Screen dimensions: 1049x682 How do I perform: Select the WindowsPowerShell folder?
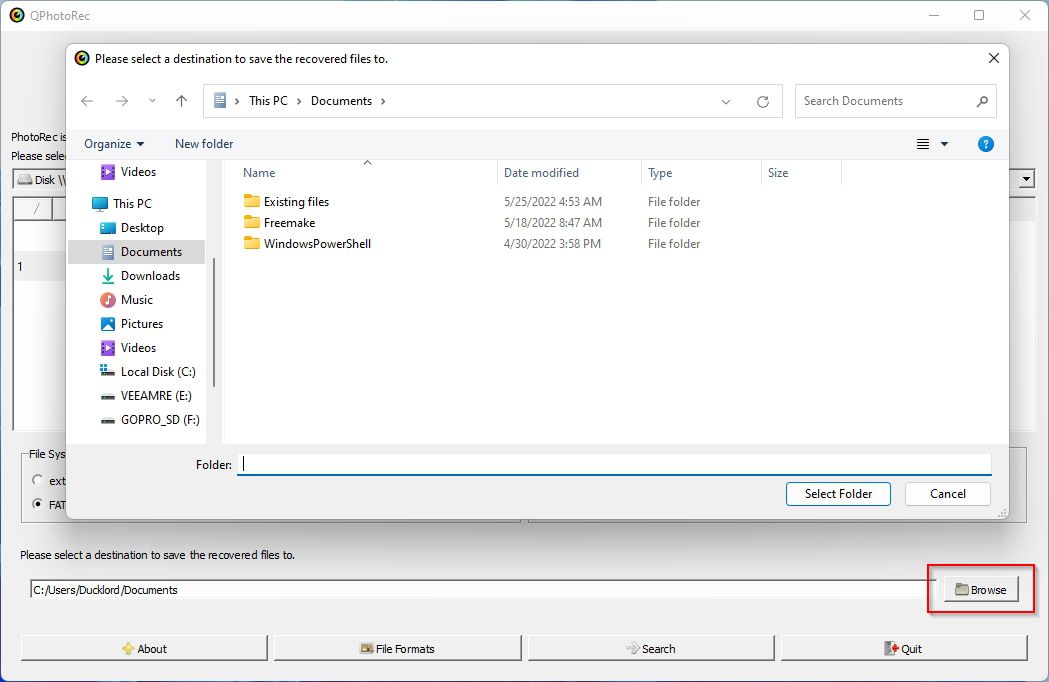point(307,244)
